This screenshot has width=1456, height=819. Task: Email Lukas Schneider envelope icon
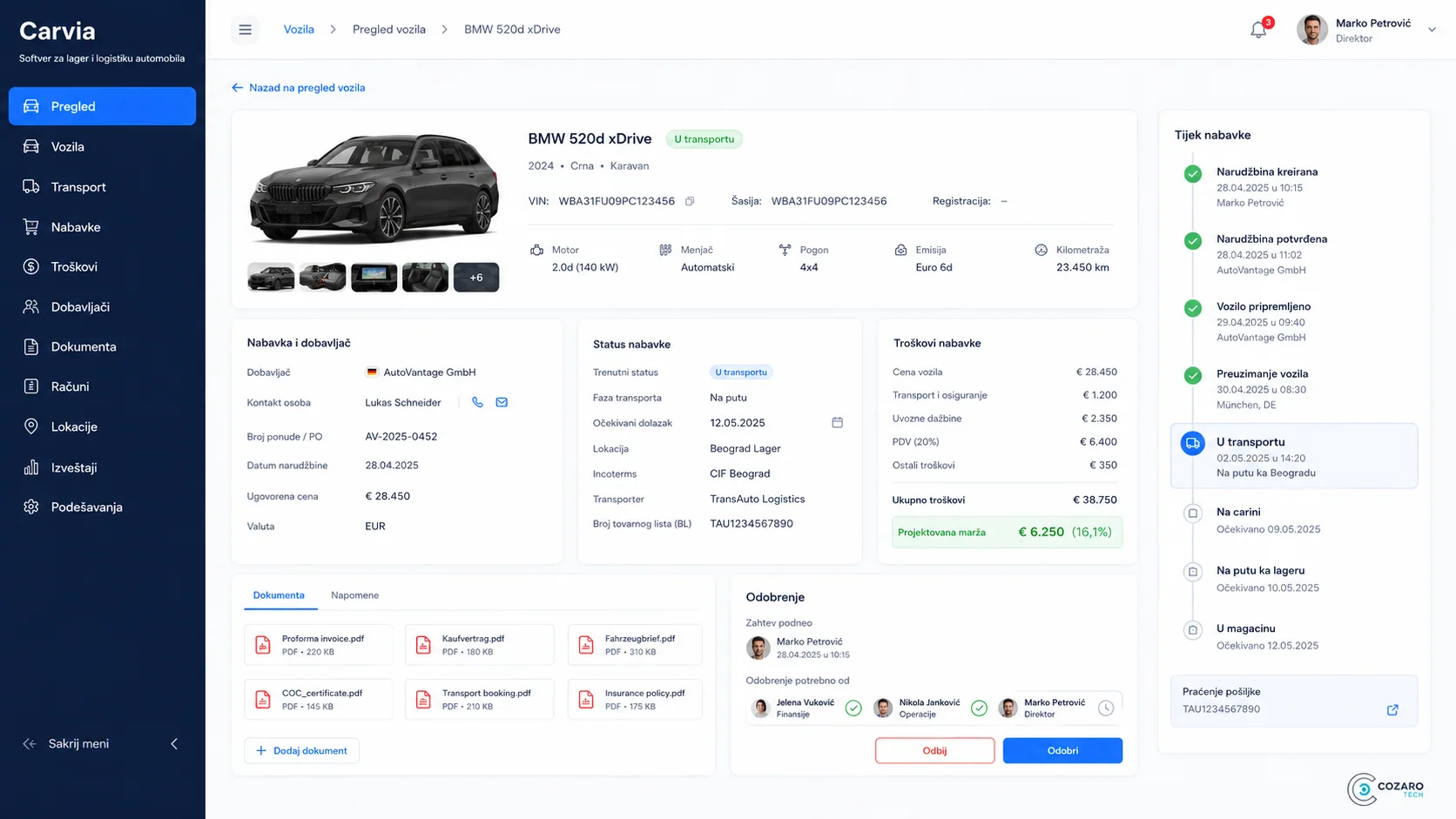[502, 402]
